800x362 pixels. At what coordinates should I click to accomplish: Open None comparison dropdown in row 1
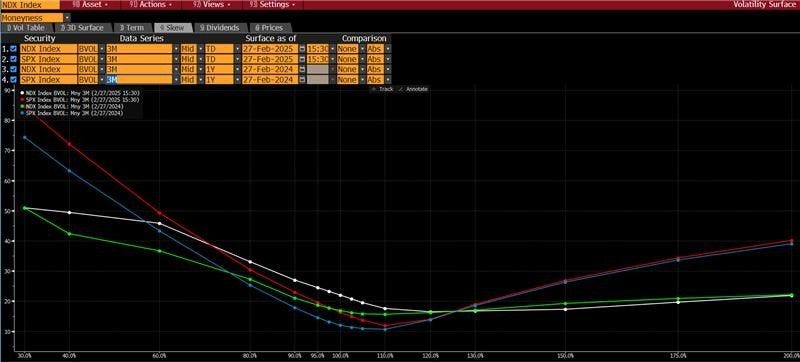pos(362,49)
